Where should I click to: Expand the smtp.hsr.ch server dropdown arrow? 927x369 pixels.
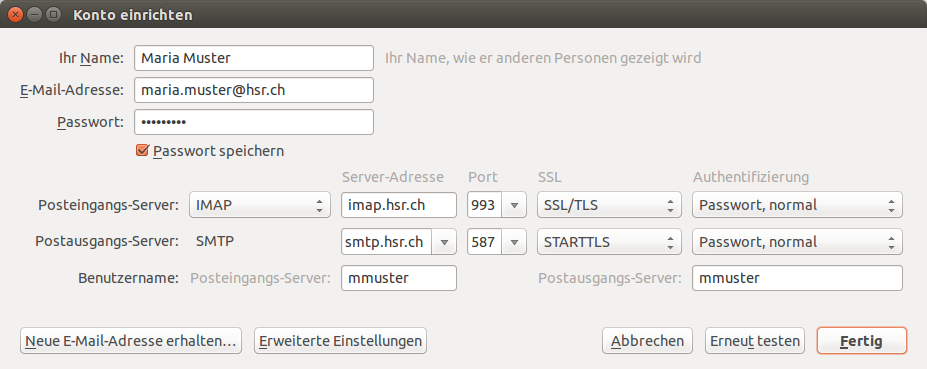point(444,242)
